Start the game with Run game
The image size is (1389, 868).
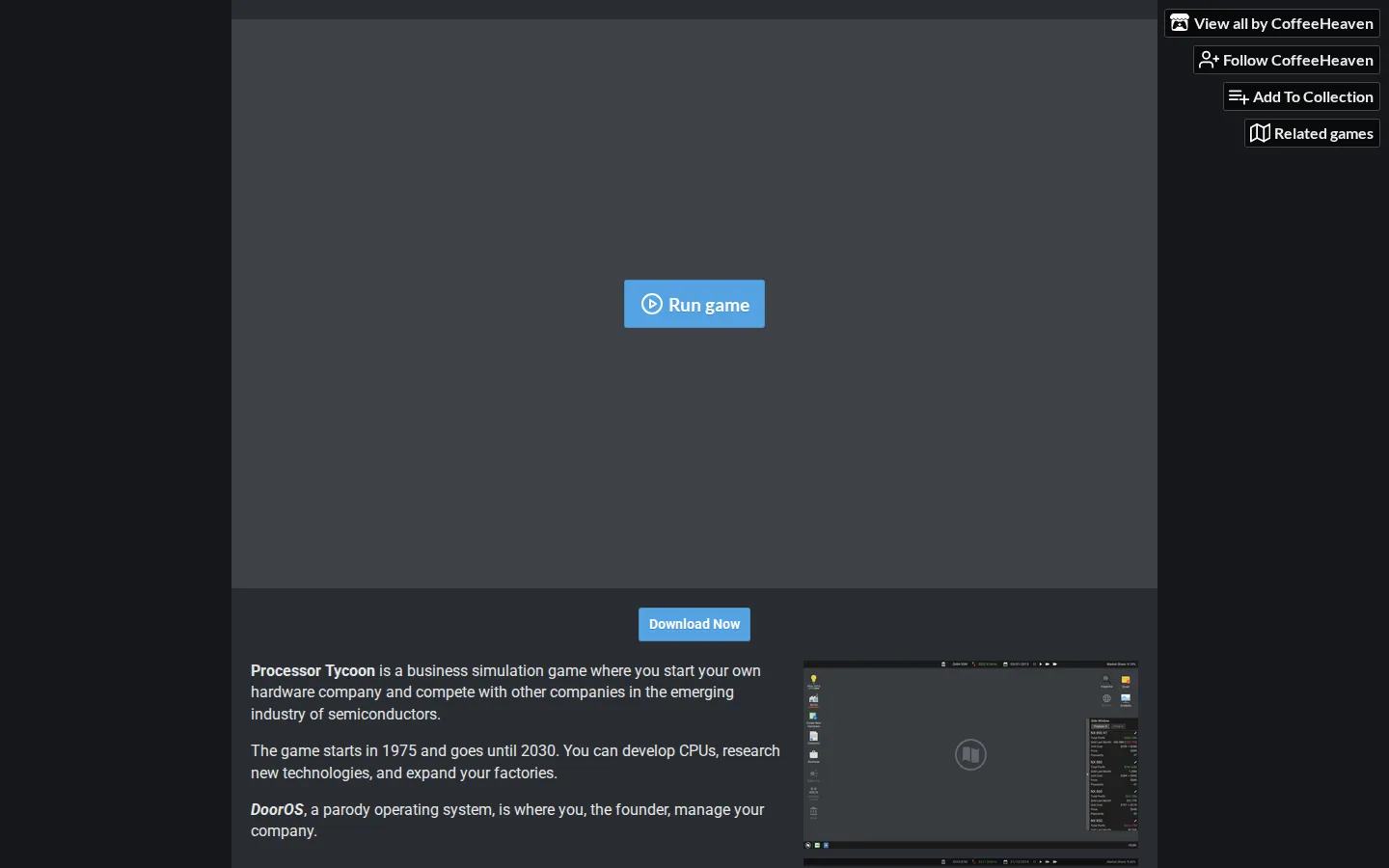pyautogui.click(x=694, y=304)
